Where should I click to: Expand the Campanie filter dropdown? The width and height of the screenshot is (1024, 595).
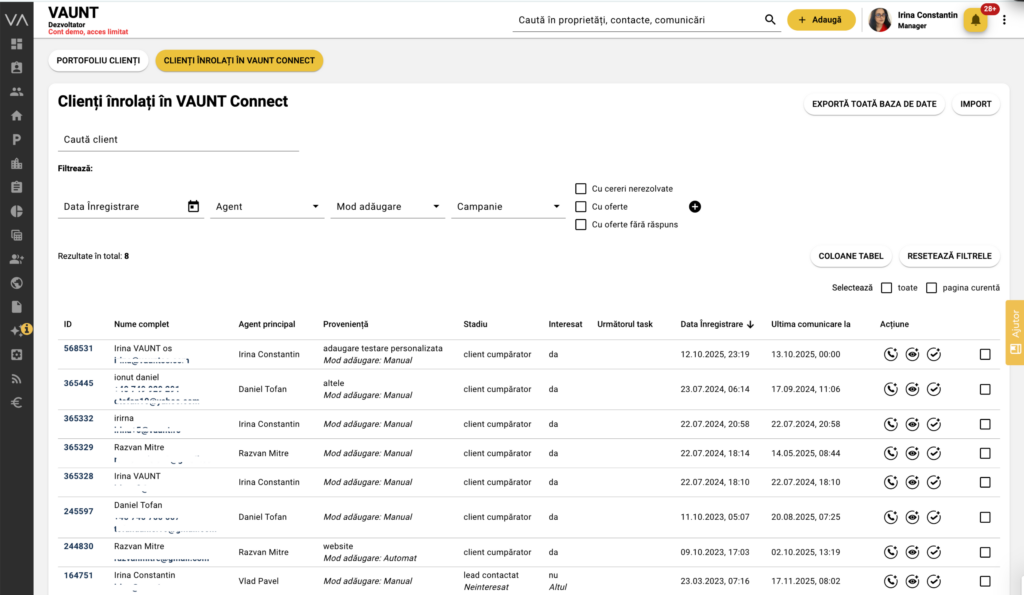508,207
